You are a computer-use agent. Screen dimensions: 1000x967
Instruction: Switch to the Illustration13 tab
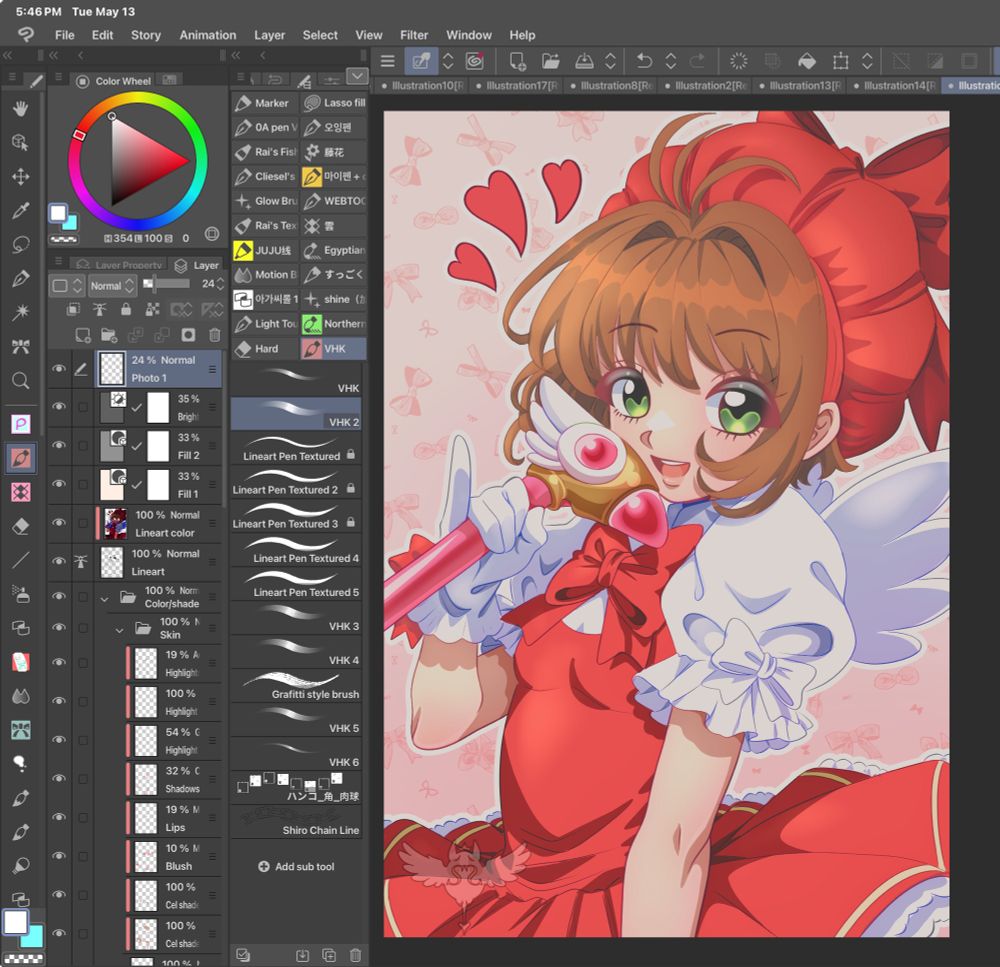(x=800, y=85)
